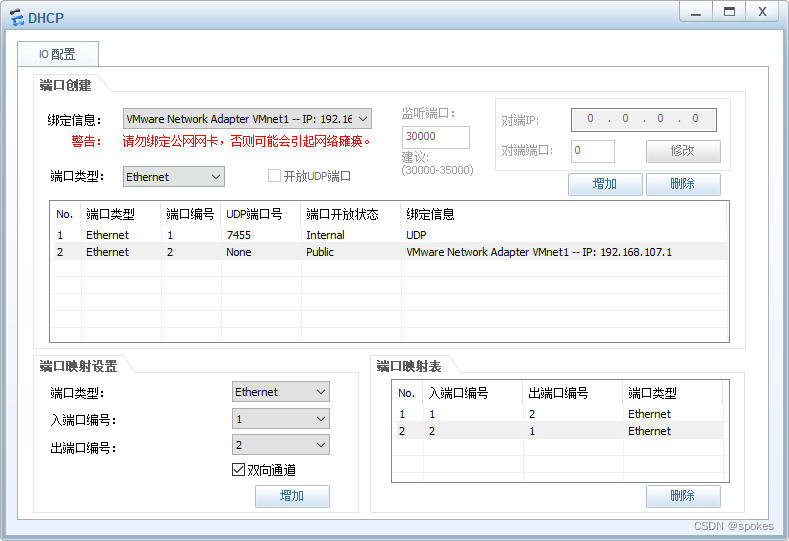Click the 端口类型 column header in port list

click(121, 214)
